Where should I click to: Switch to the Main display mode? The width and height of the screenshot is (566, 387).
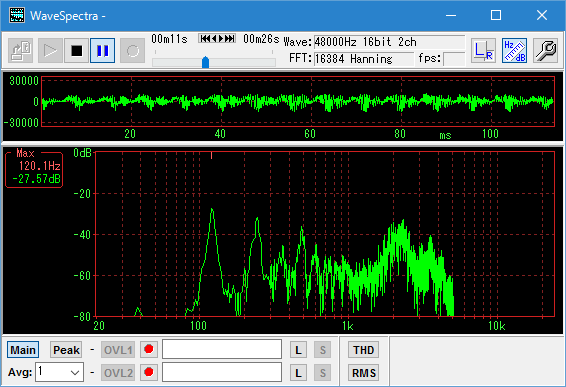[x=23, y=350]
